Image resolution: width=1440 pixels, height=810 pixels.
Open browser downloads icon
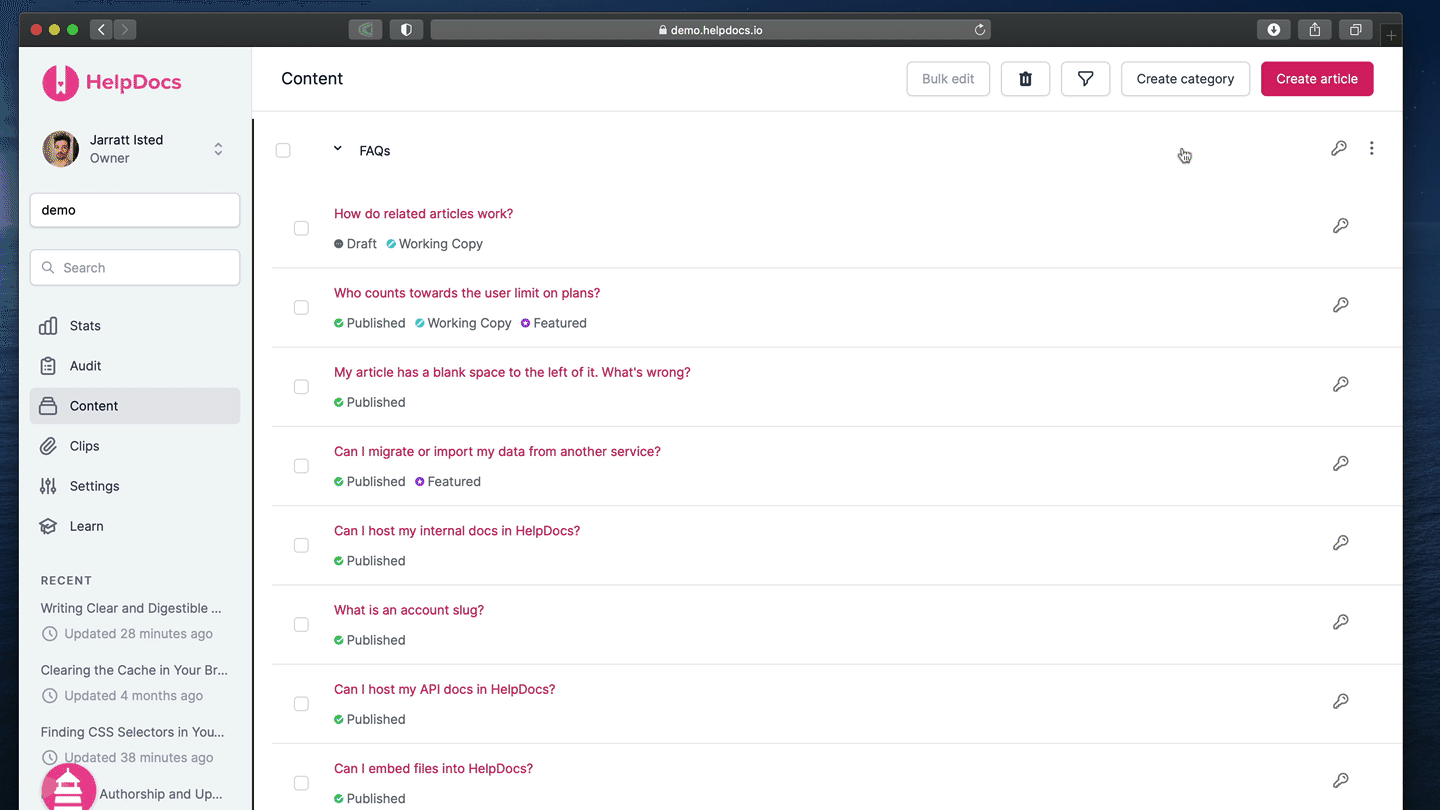(1273, 30)
